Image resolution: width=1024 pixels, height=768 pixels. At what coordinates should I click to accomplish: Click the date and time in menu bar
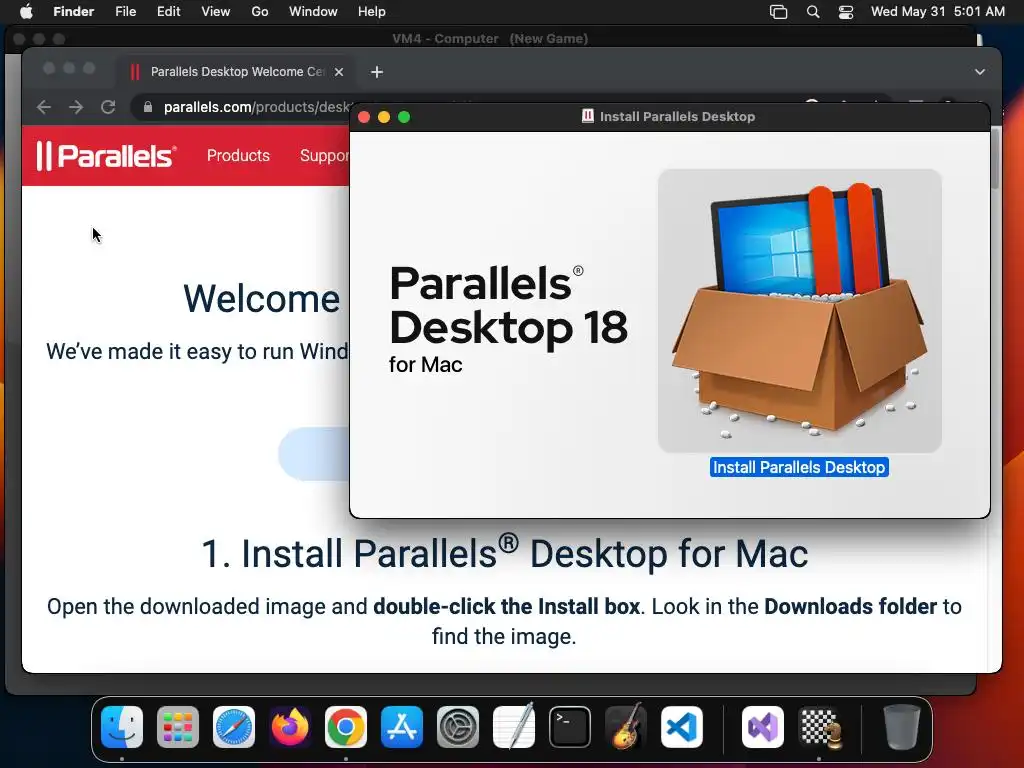tap(938, 12)
